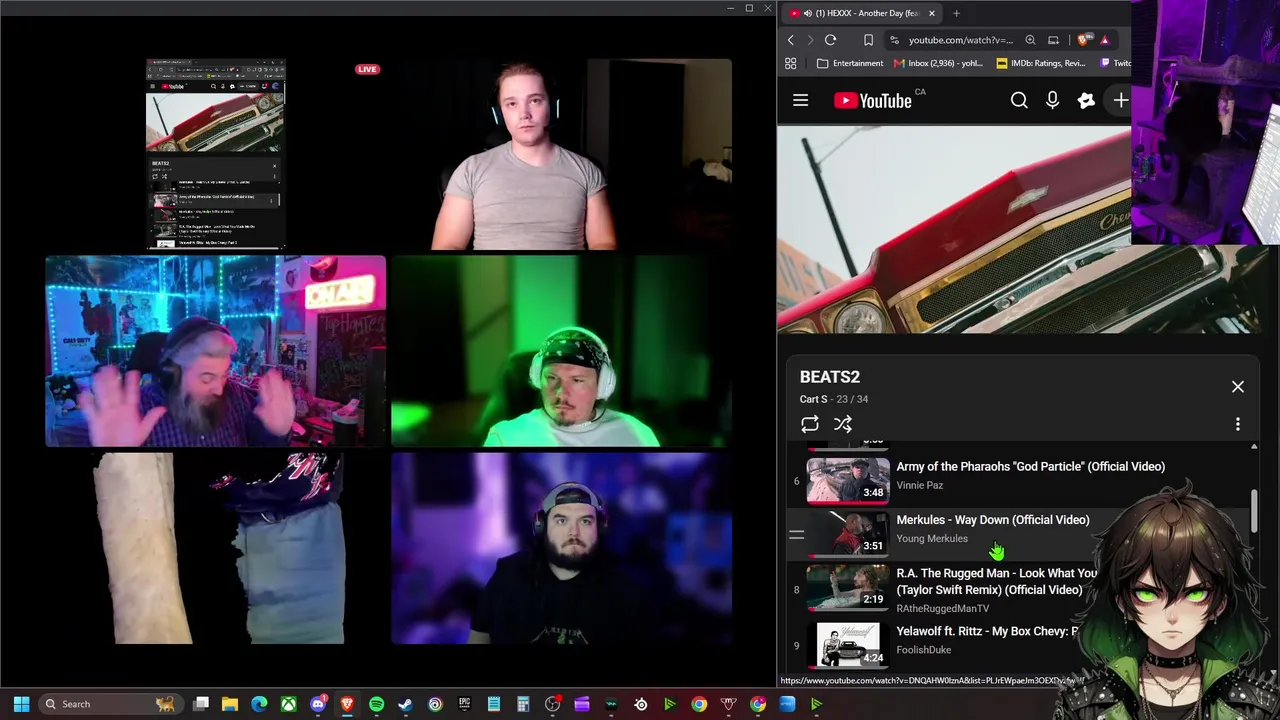This screenshot has width=1280, height=720.
Task: Open the IMDb Ratings bookmark
Action: point(1041,63)
